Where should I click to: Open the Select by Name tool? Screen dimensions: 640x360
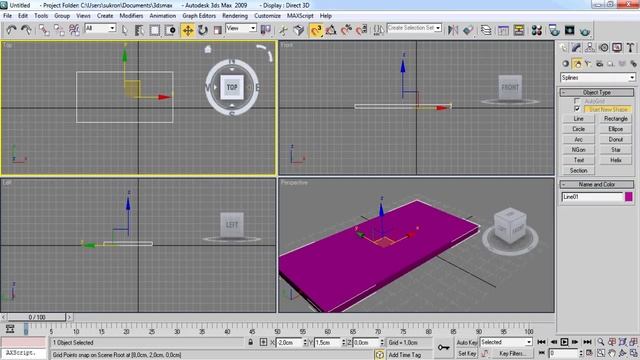tap(139, 30)
